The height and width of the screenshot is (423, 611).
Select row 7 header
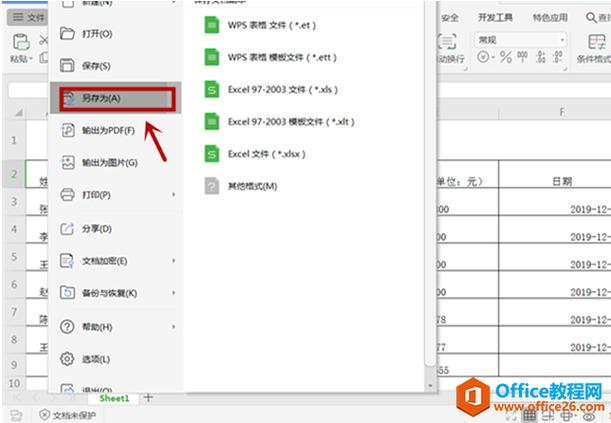point(14,312)
